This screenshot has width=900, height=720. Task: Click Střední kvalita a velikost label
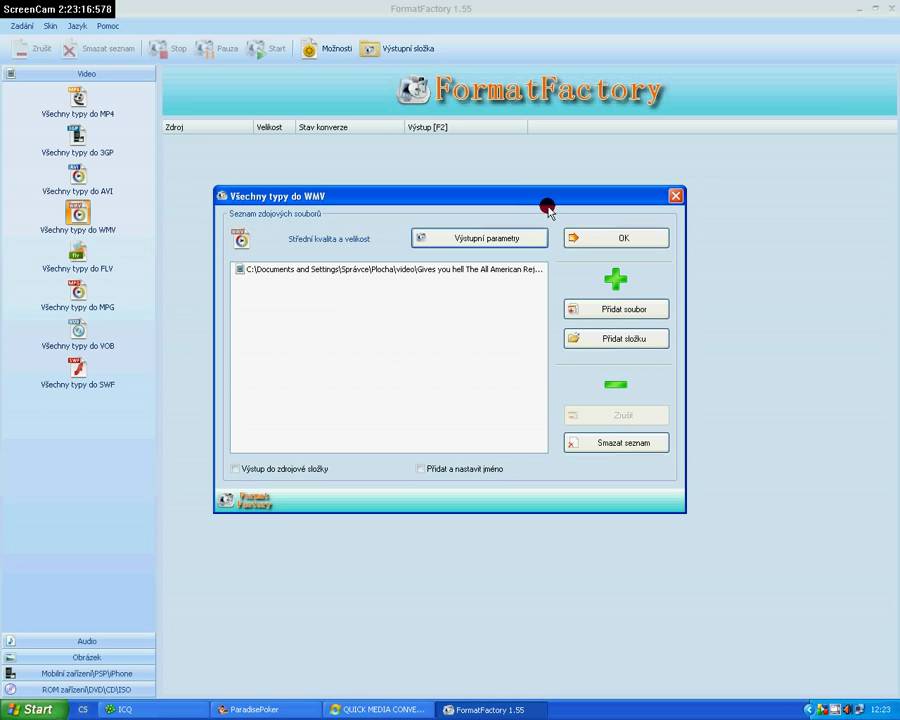click(x=329, y=239)
